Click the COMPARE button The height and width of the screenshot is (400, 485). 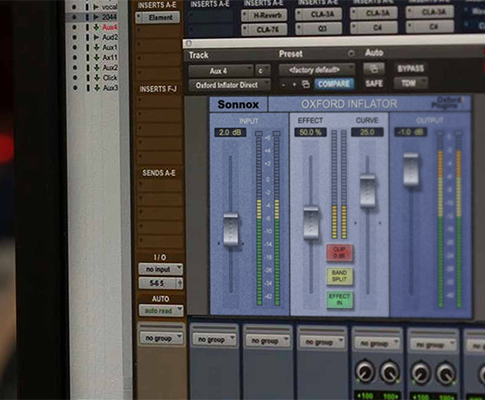pyautogui.click(x=334, y=84)
